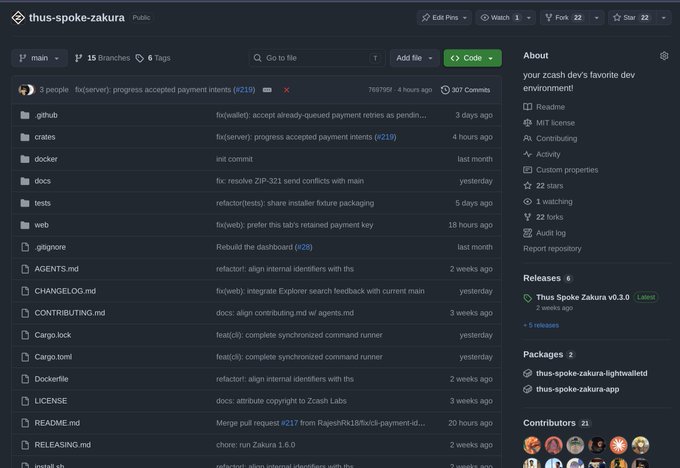Viewport: 680px width, 468px height.
Task: Open the README.md file
Action: 57,423
